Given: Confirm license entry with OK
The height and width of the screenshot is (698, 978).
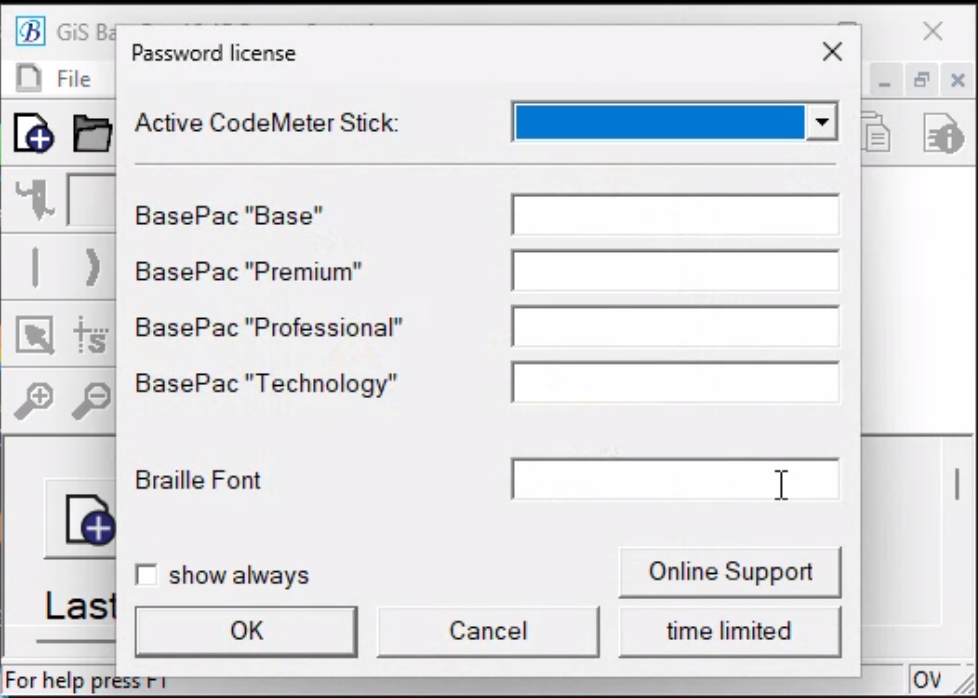Looking at the screenshot, I should point(245,631).
